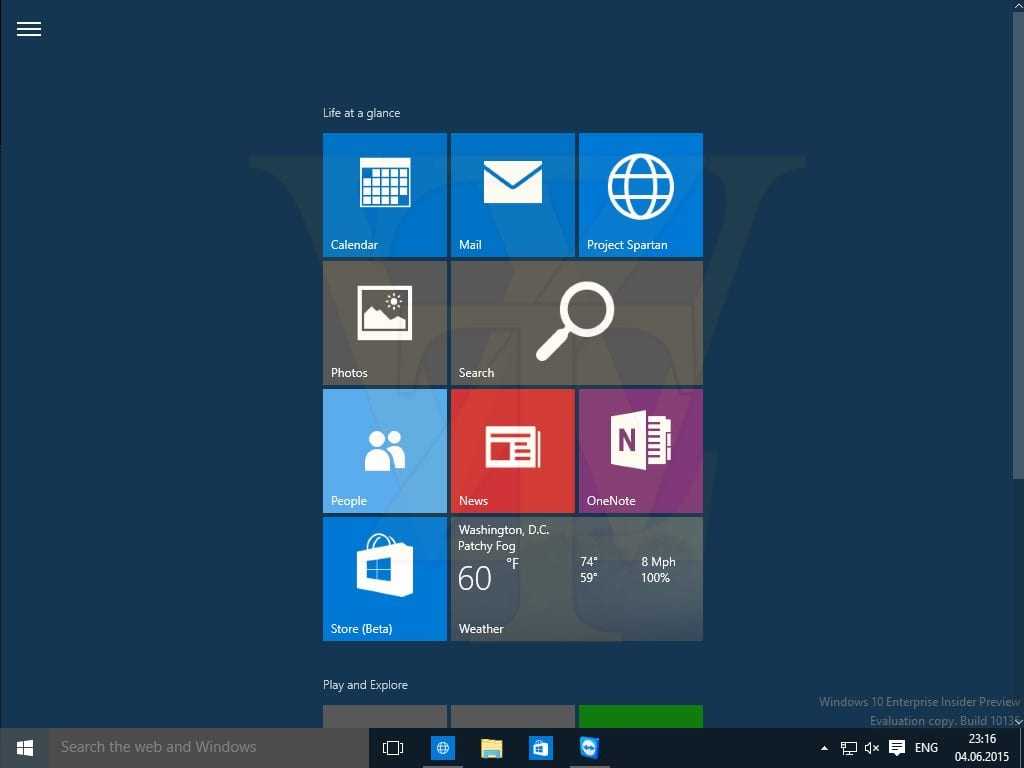
Task: Open Task View from the taskbar
Action: (x=393, y=747)
